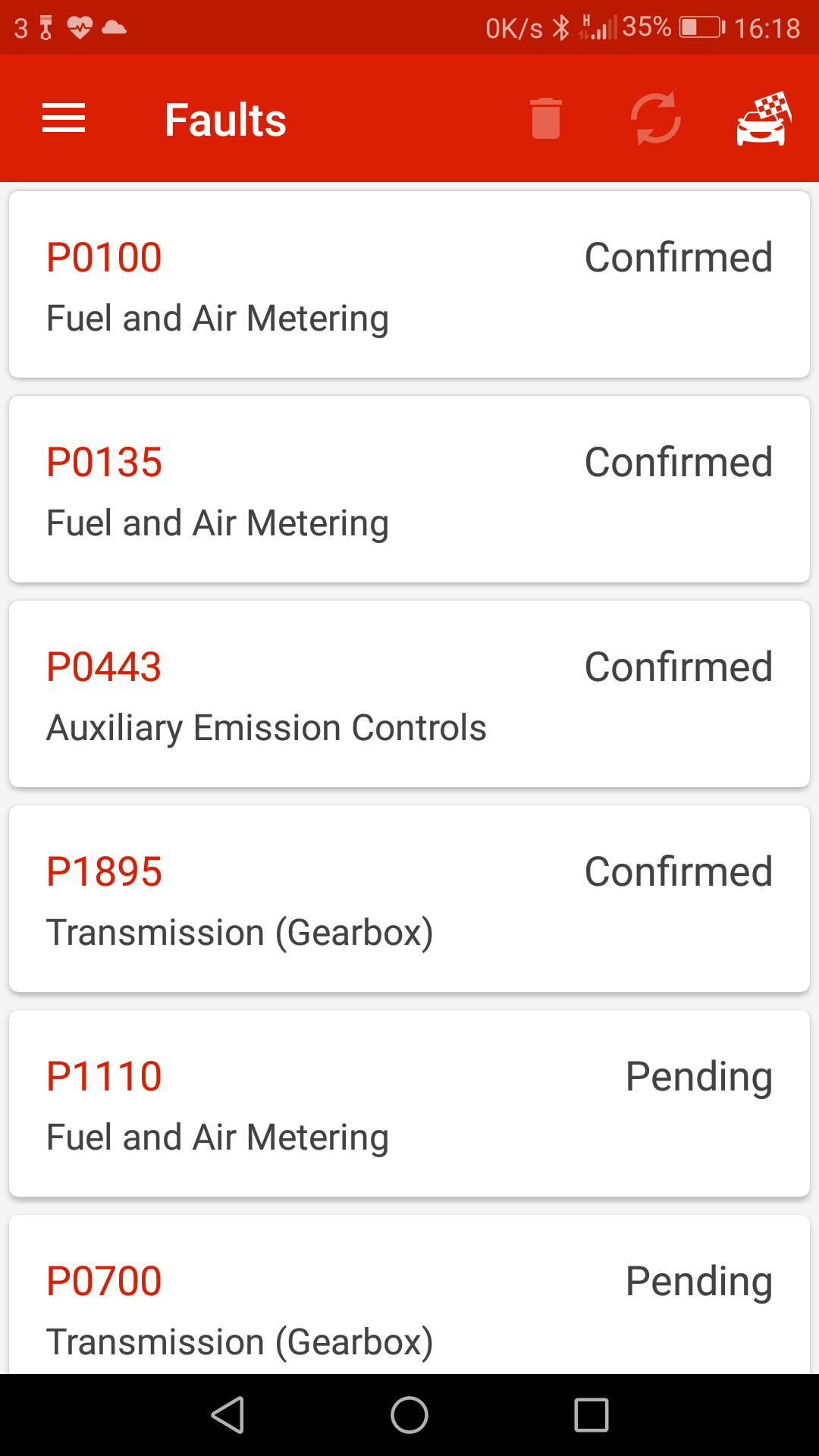The height and width of the screenshot is (1456, 819).
Task: Tap the P1110 pending fault code
Action: 409,1103
